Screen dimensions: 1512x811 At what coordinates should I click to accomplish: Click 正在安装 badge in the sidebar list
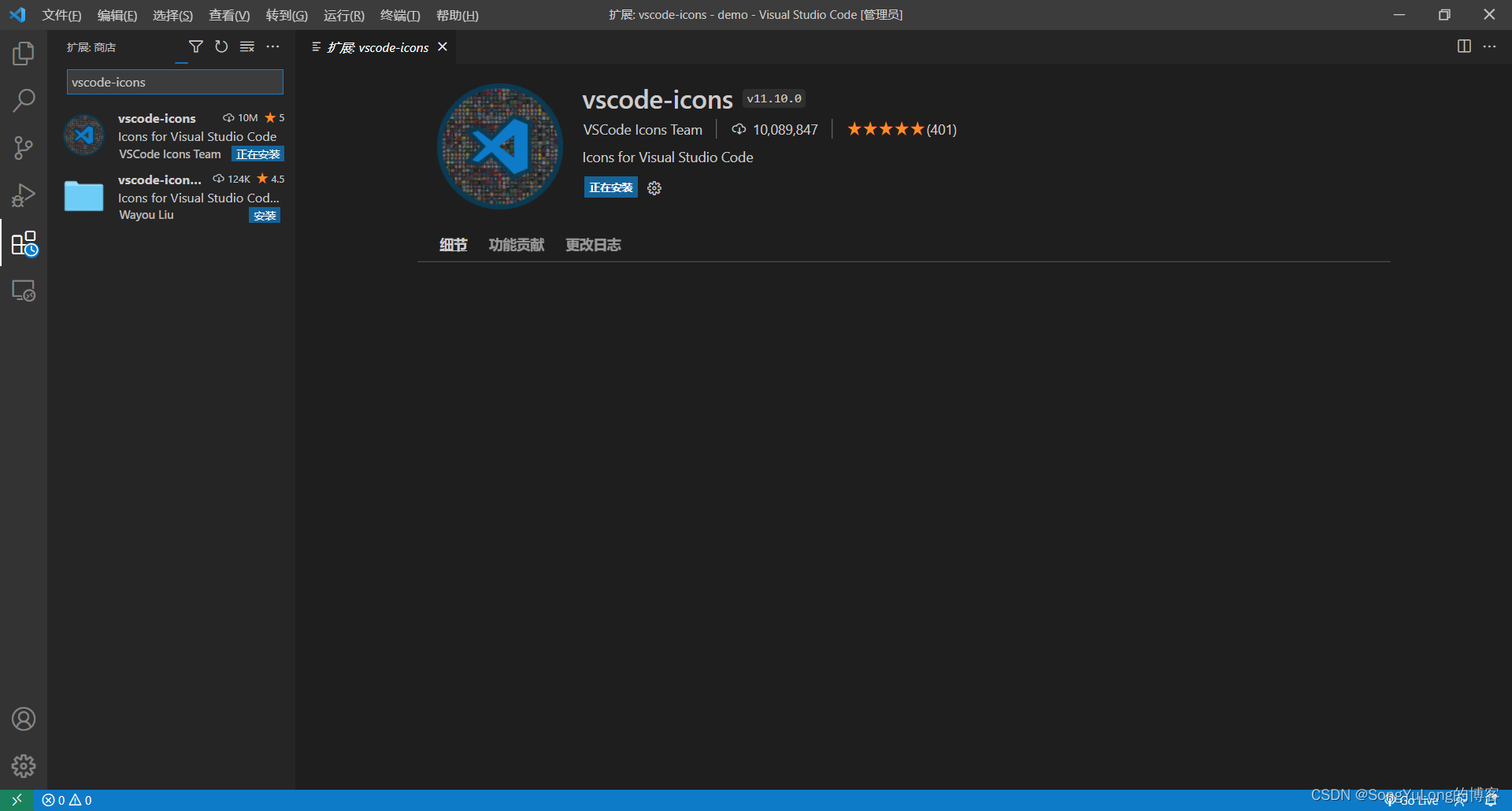point(258,154)
